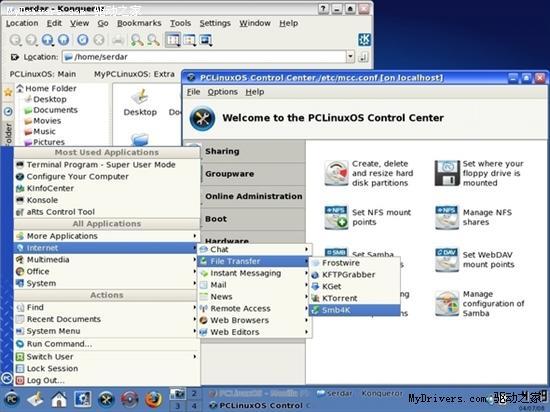Click the show desktop pencil icon in taskbar

(35, 399)
